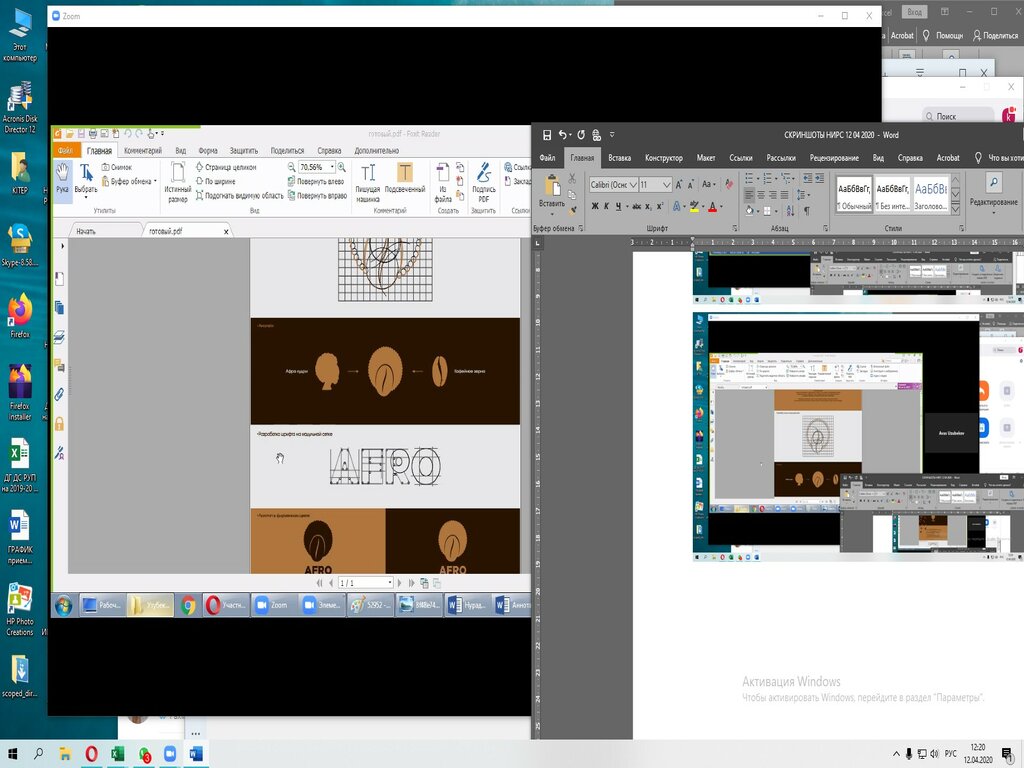Viewport: 1024px width, 768px height.
Task: Apply the red font color in Word
Action: [x=712, y=206]
